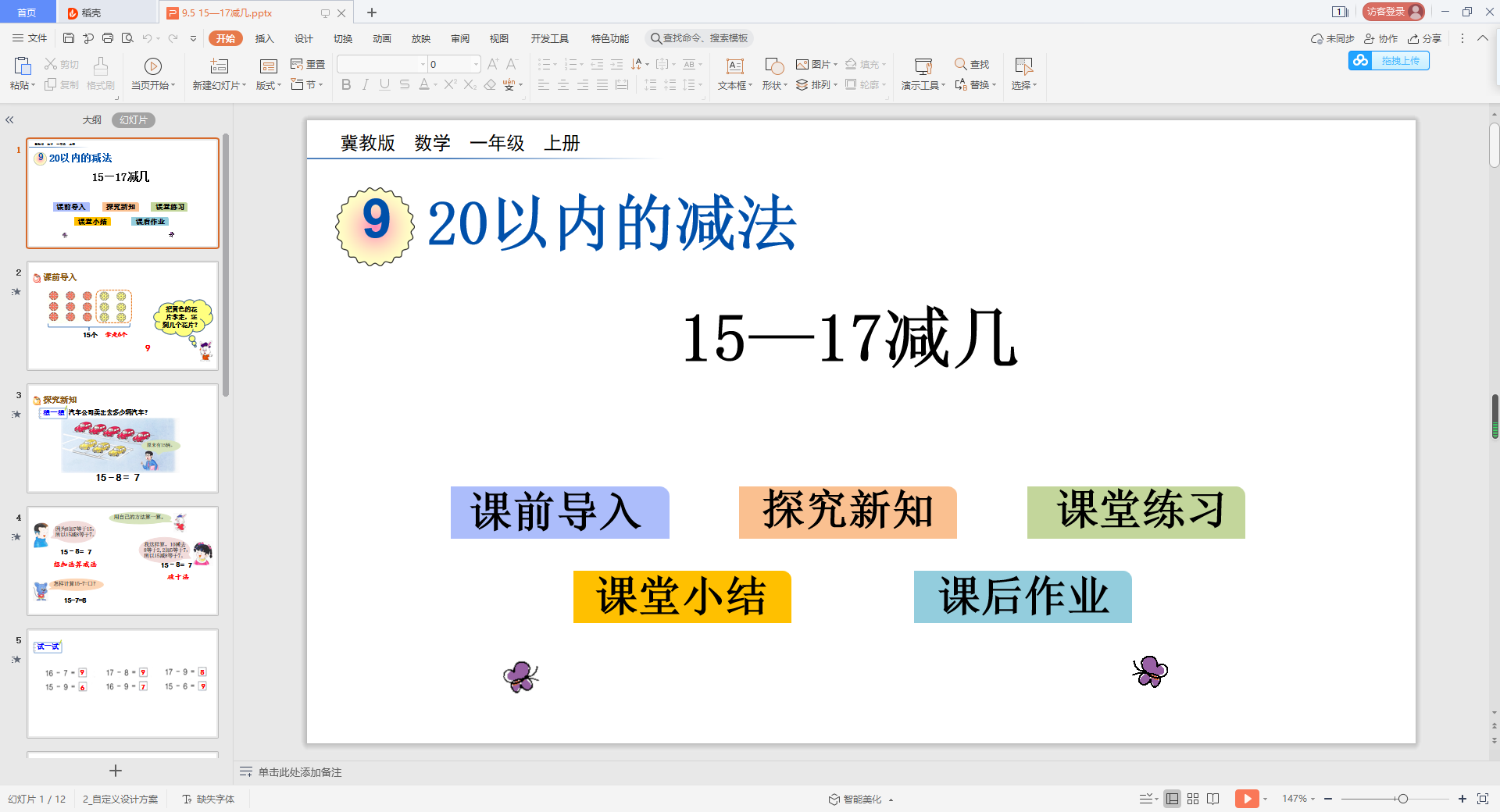The width and height of the screenshot is (1500, 812).
Task: Start slideshow from current slide icon
Action: tap(153, 66)
